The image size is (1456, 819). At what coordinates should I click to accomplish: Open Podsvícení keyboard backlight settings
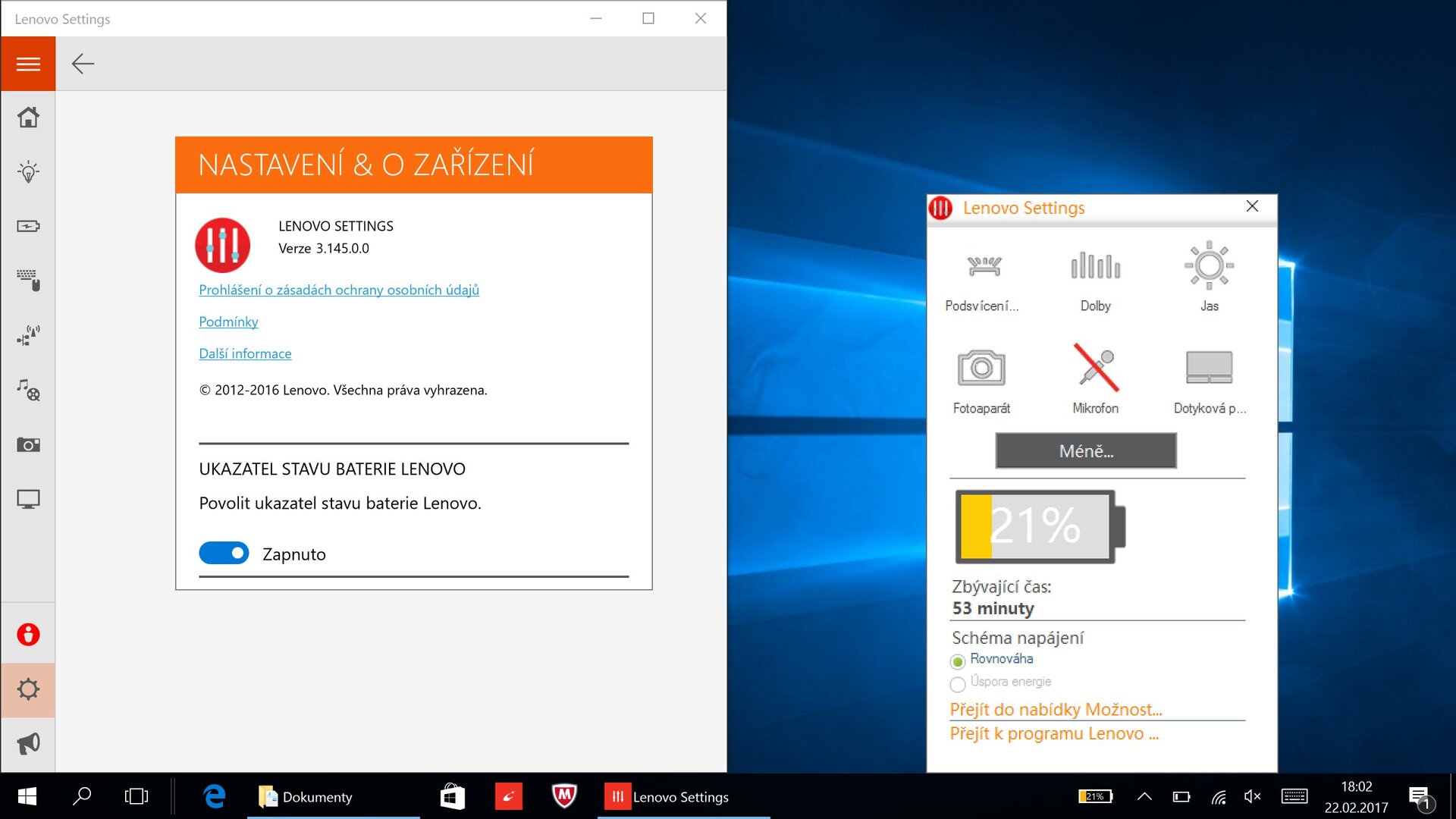pos(983,265)
